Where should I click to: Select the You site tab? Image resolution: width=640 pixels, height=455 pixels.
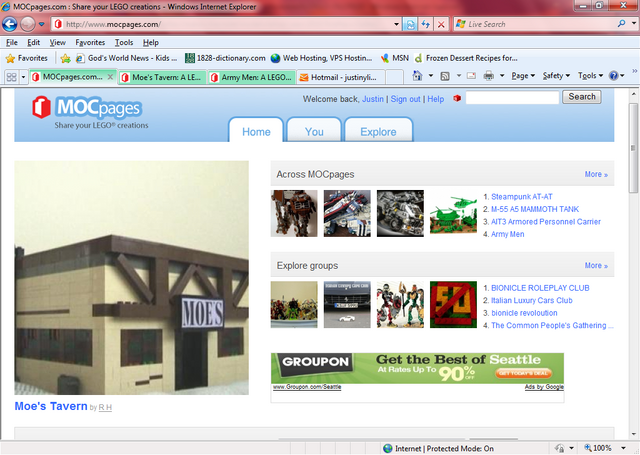[x=314, y=130]
